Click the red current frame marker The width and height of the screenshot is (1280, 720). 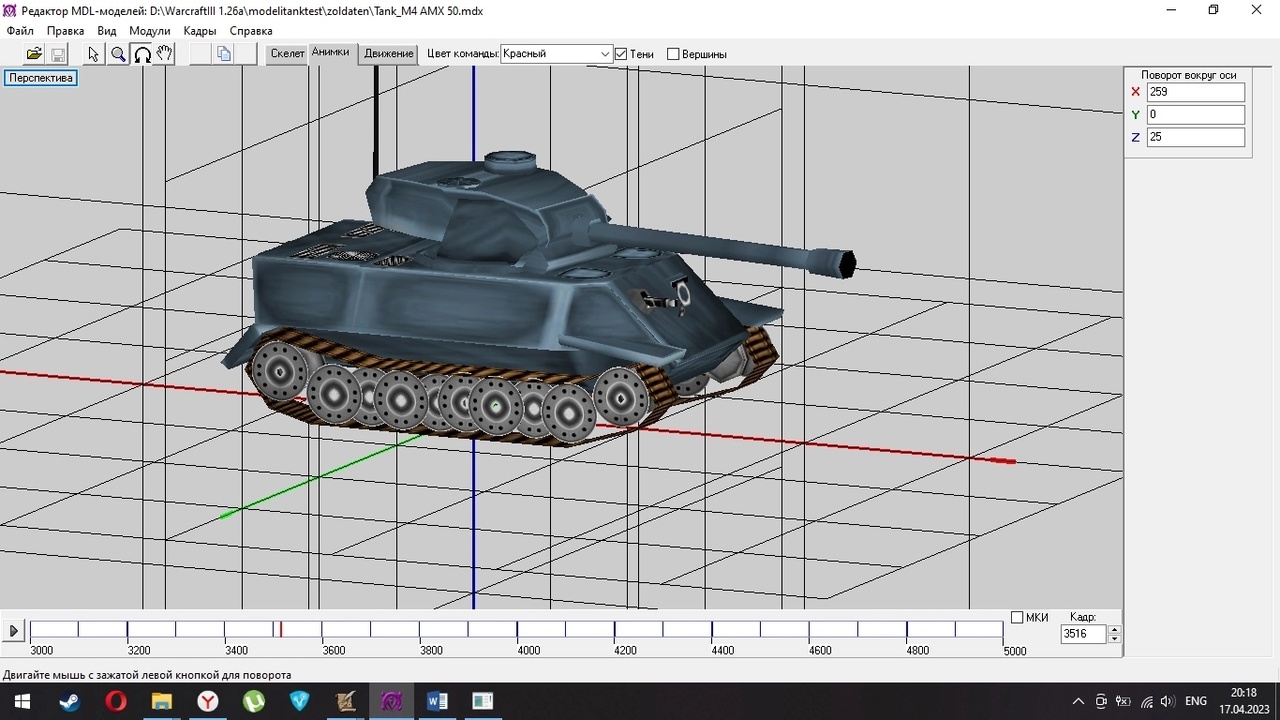pyautogui.click(x=281, y=629)
